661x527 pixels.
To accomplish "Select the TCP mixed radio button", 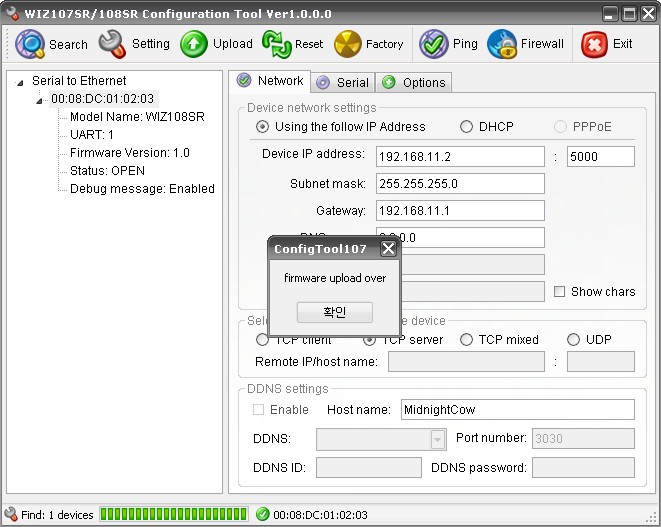I will point(466,339).
